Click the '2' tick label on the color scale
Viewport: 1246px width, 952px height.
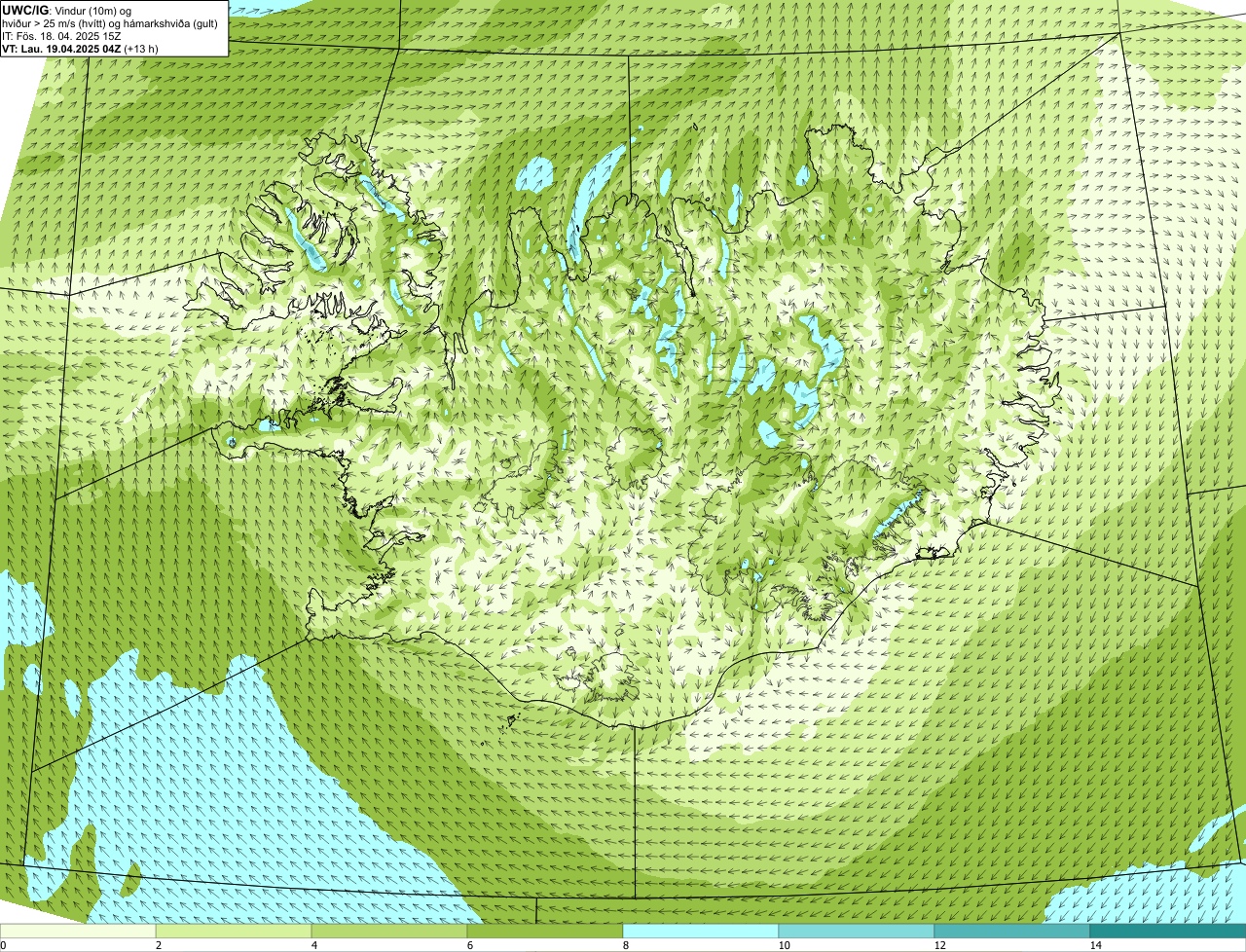click(x=158, y=945)
